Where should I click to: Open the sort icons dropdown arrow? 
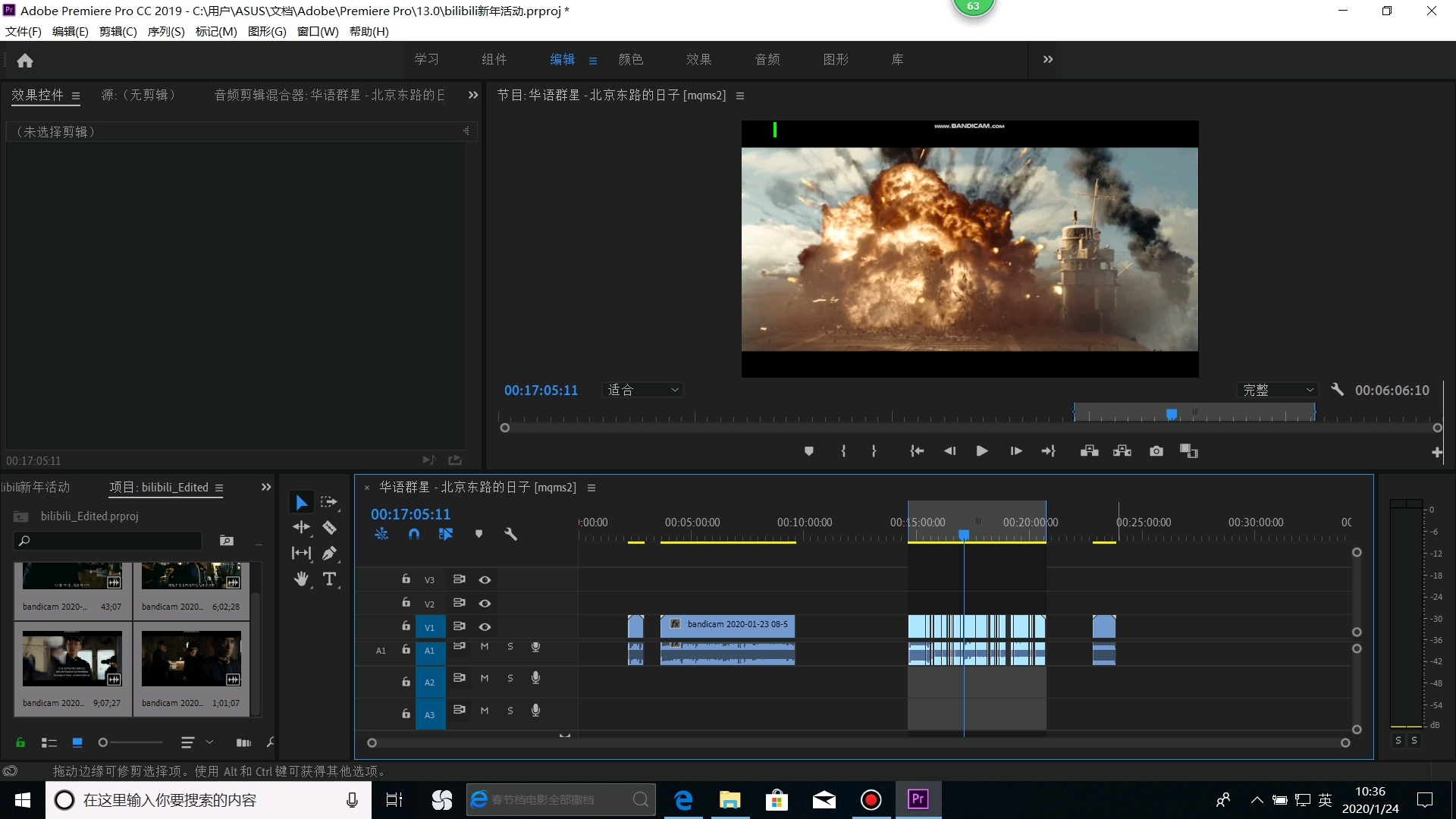pyautogui.click(x=209, y=742)
